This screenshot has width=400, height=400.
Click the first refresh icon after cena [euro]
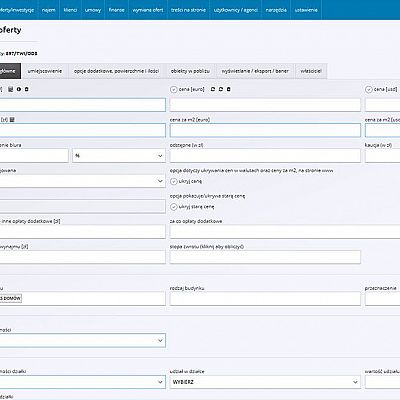pos(213,89)
